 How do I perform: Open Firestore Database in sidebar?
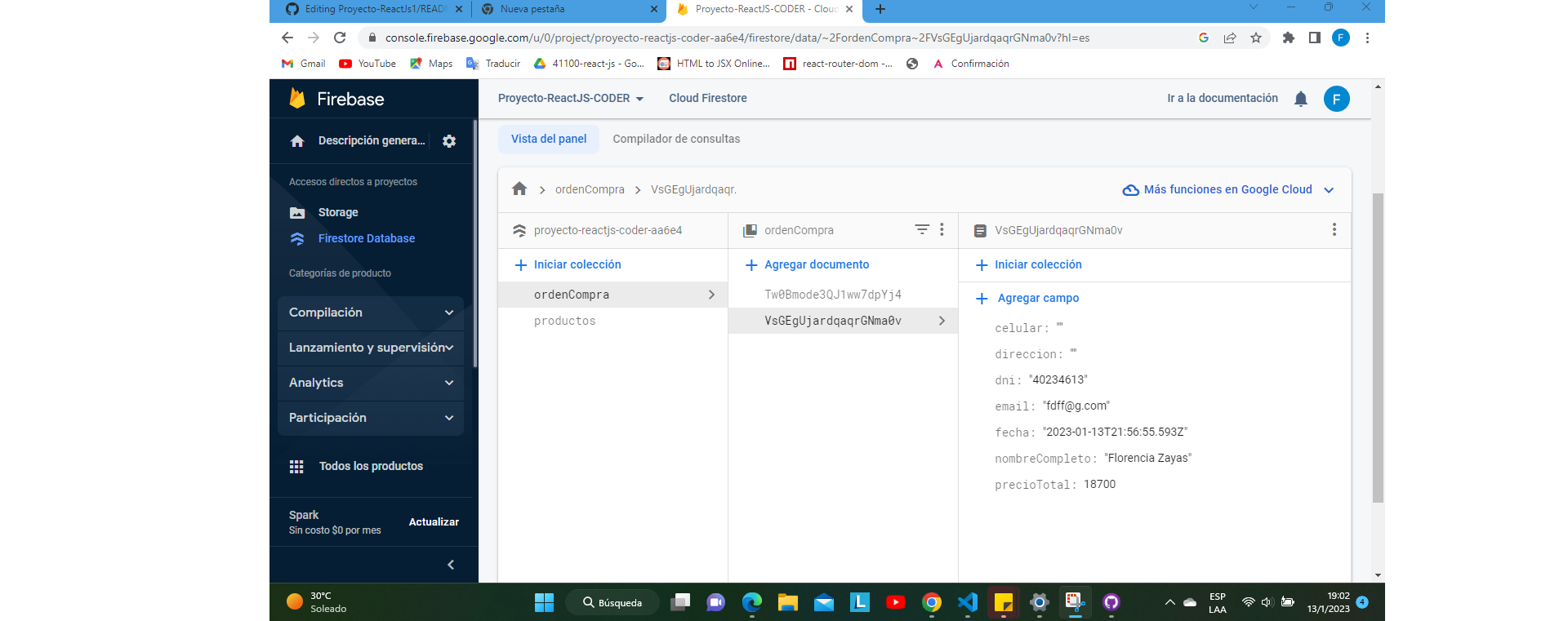(367, 238)
